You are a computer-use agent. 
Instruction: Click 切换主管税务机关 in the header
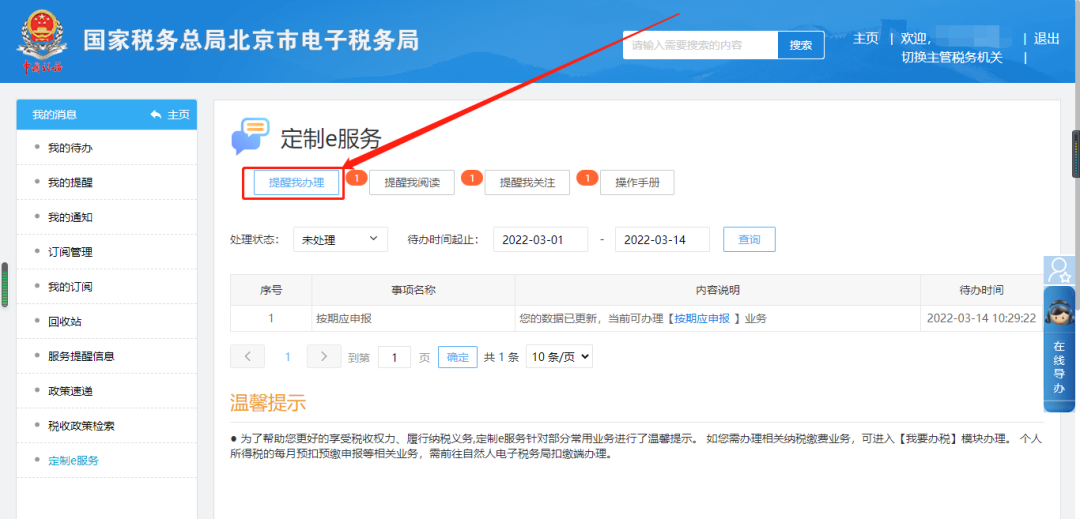pyautogui.click(x=953, y=58)
